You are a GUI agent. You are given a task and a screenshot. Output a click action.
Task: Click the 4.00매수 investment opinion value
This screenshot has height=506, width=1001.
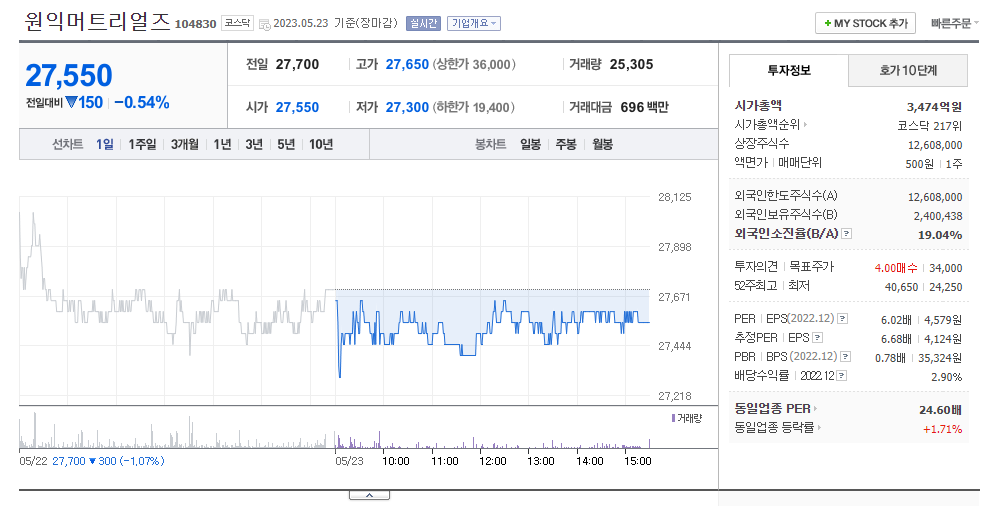click(896, 268)
